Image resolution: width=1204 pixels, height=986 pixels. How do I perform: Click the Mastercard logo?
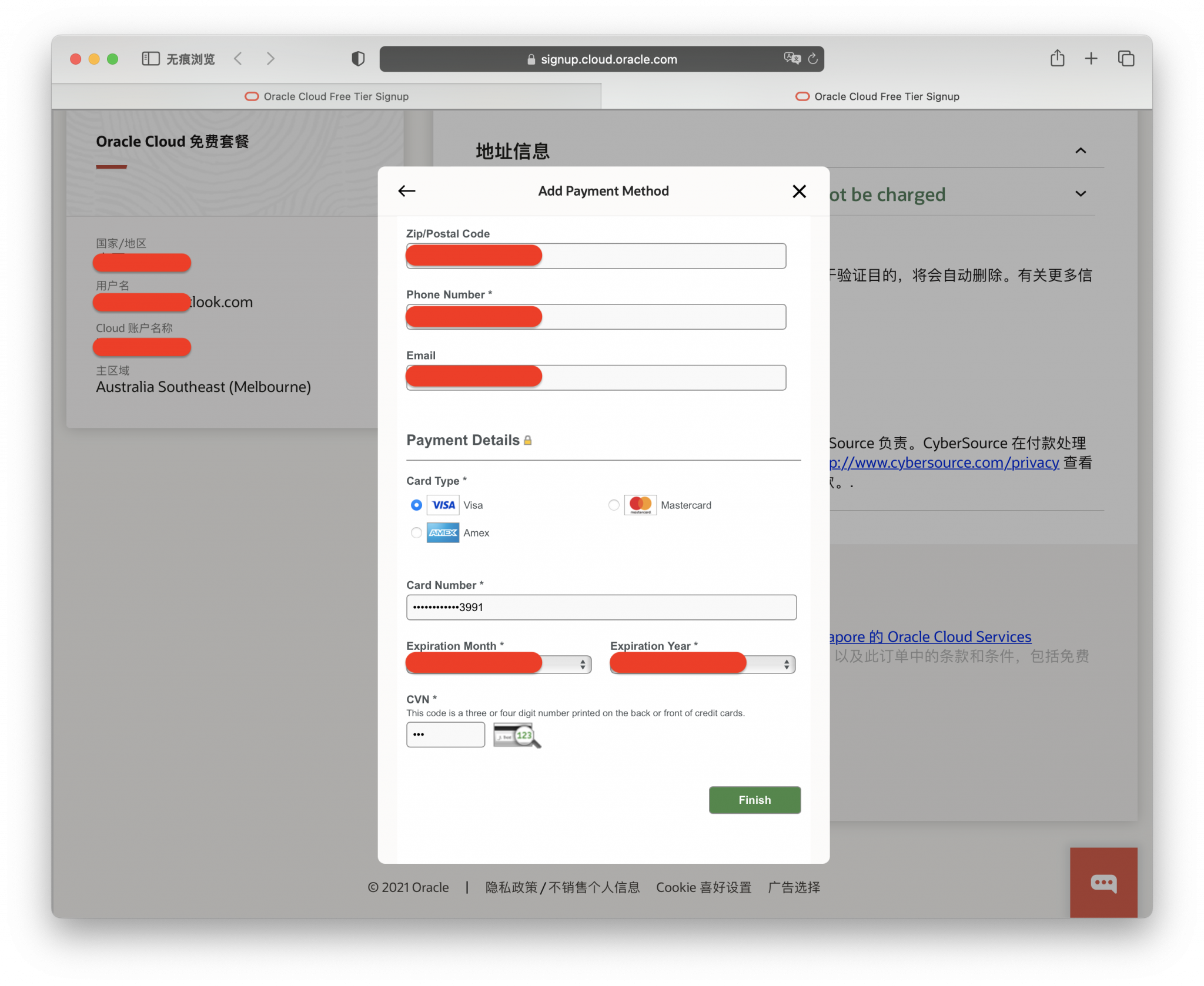click(640, 505)
